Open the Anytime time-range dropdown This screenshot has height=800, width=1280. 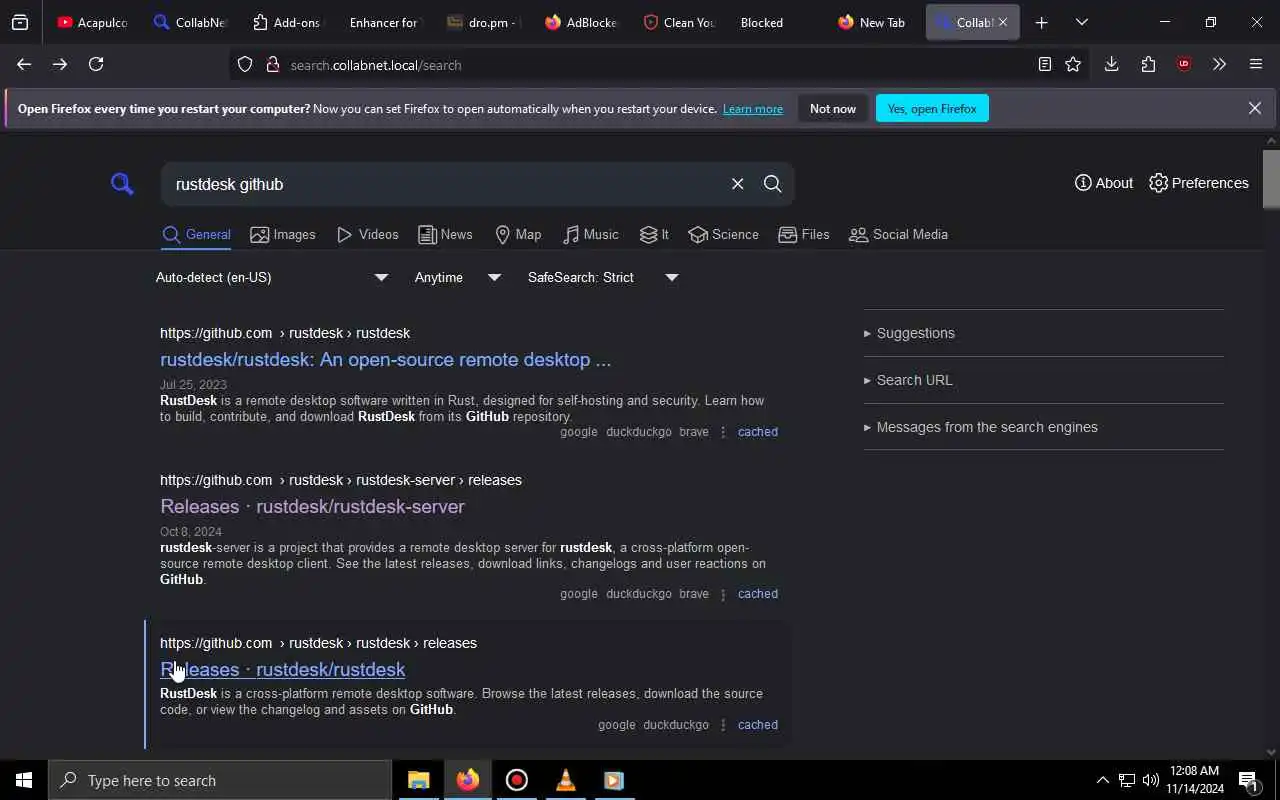point(458,277)
